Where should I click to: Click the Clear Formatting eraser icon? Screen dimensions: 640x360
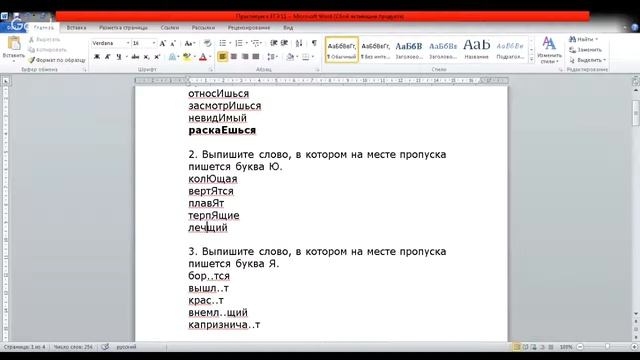pos(208,43)
